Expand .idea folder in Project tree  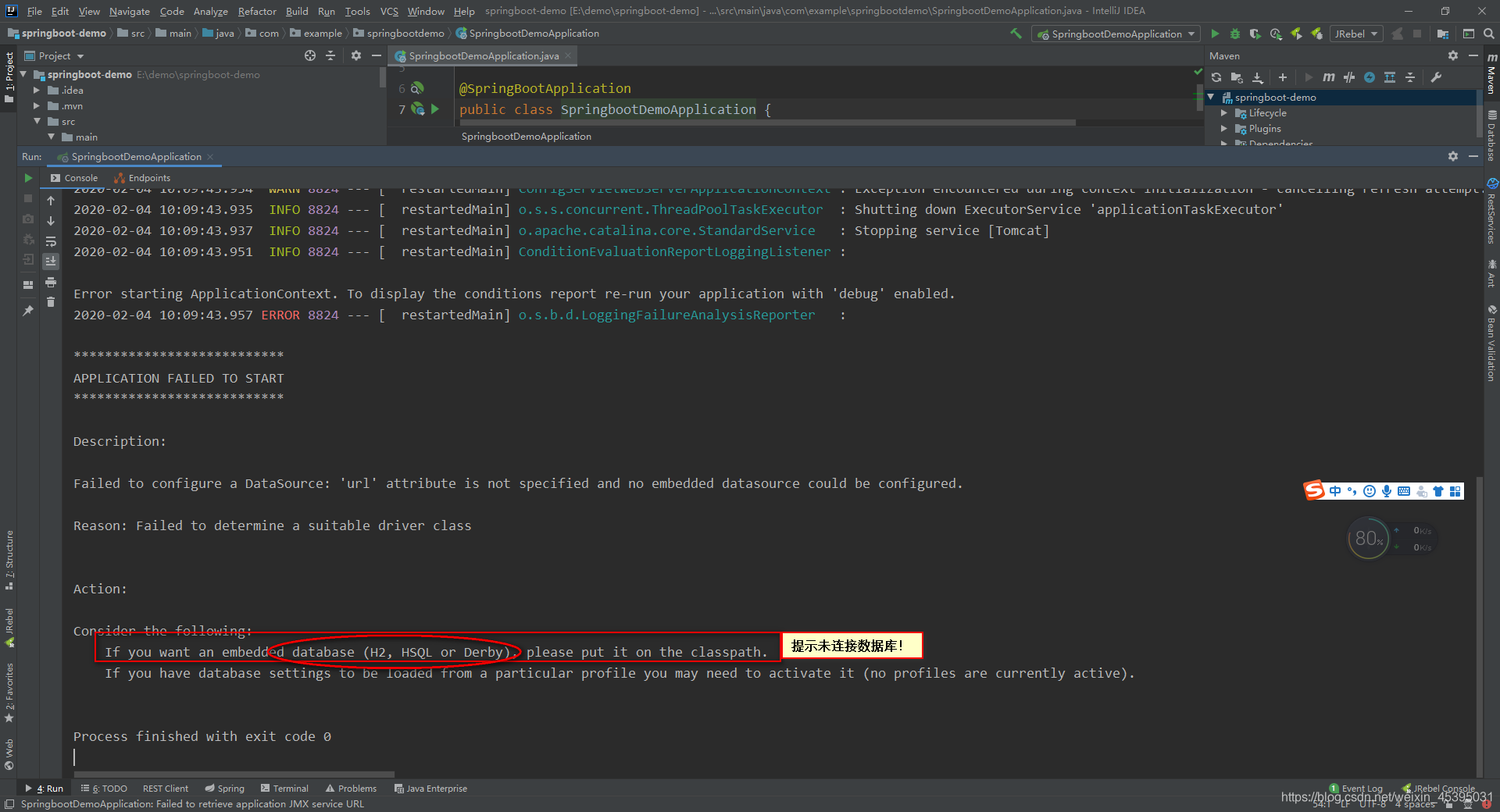click(x=37, y=90)
